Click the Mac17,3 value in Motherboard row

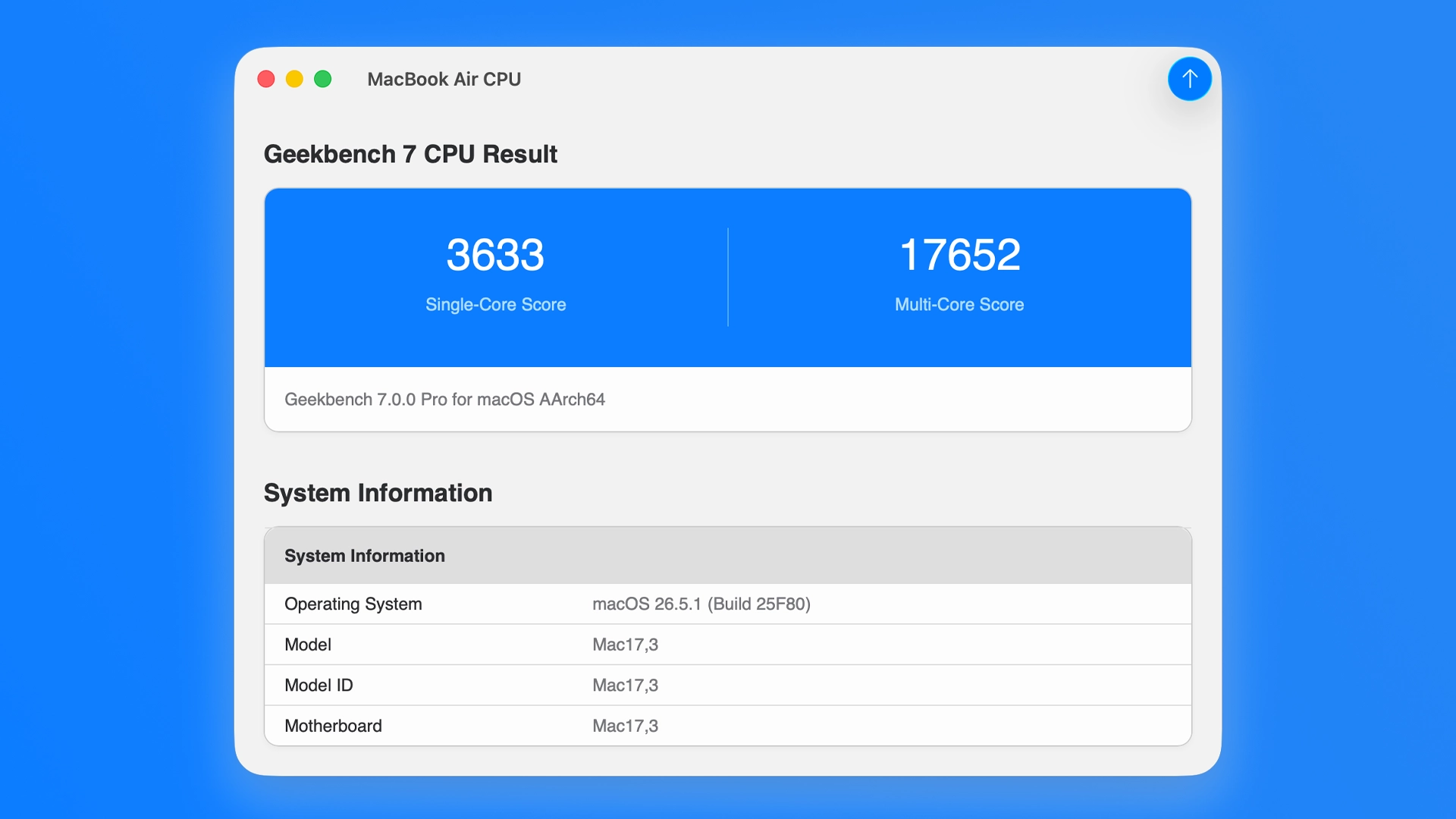625,726
